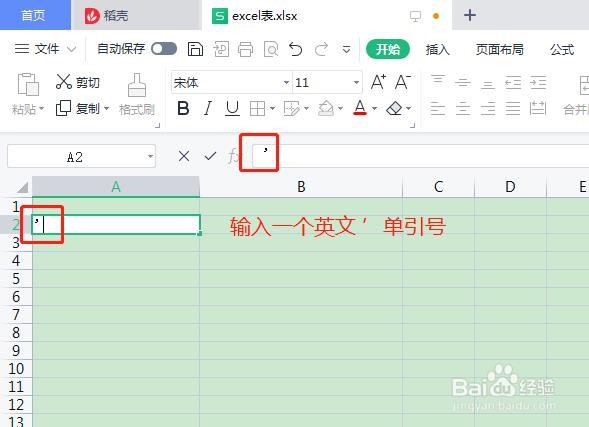Click the Borders icon
The image size is (589, 427).
pyautogui.click(x=257, y=109)
